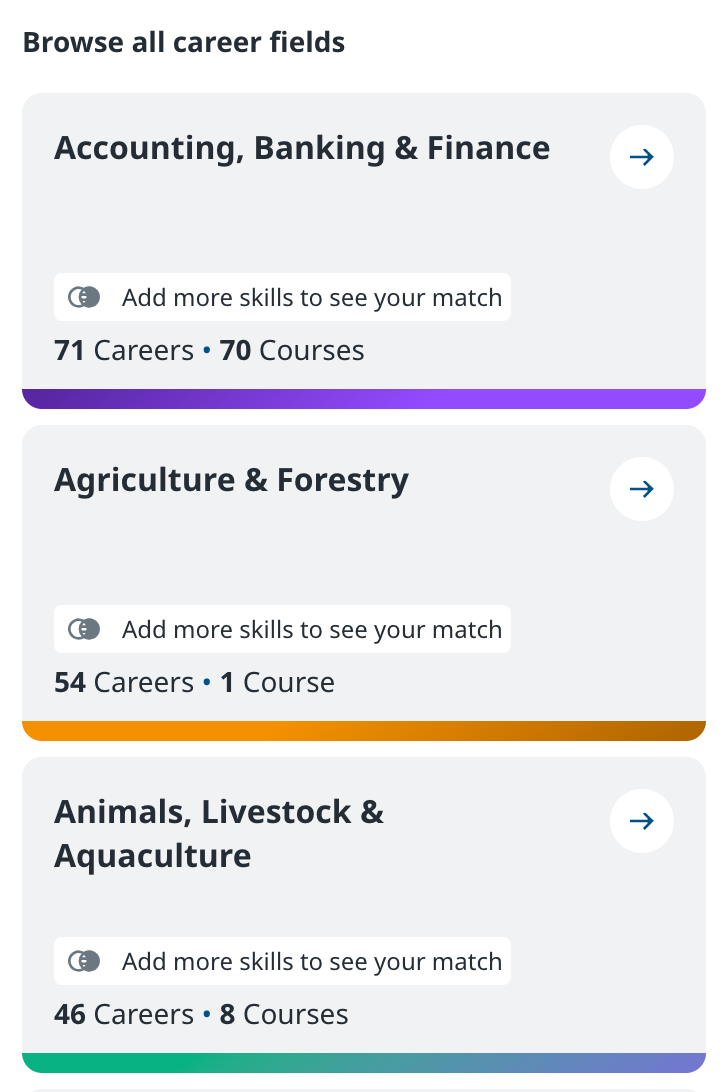Click '8 Courses' in the Animals card

pos(284,1015)
